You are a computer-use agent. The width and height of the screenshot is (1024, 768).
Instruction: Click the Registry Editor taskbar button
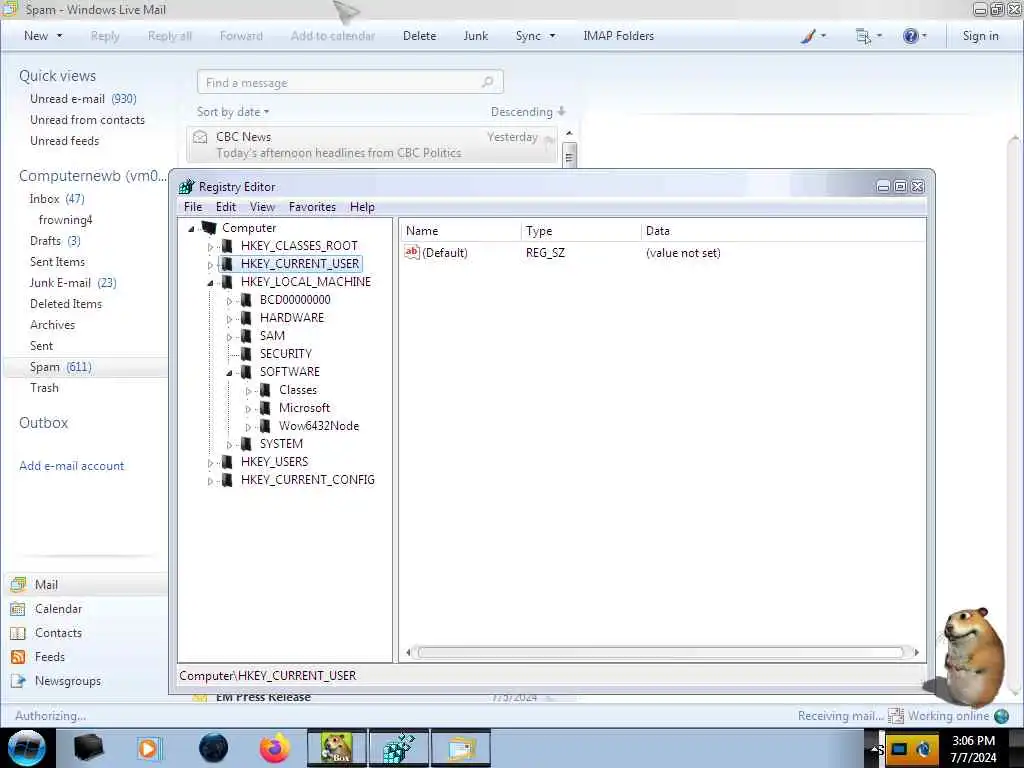[x=399, y=748]
